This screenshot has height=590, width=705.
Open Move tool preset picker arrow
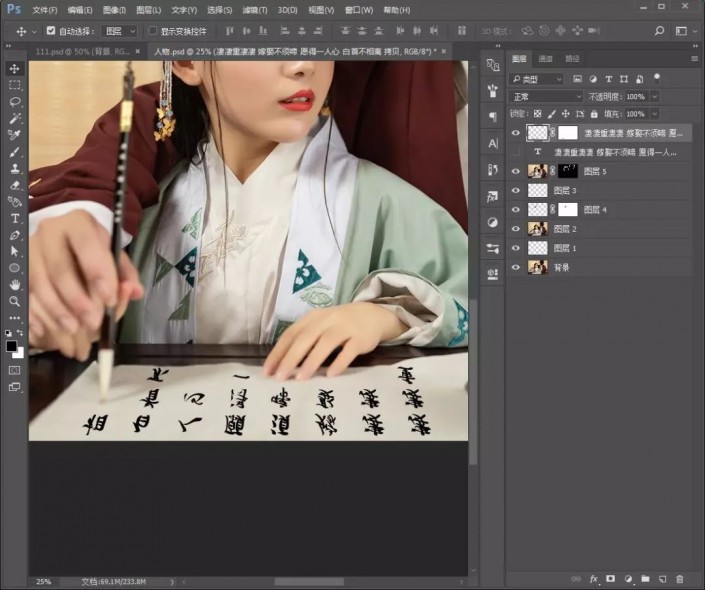(x=34, y=31)
